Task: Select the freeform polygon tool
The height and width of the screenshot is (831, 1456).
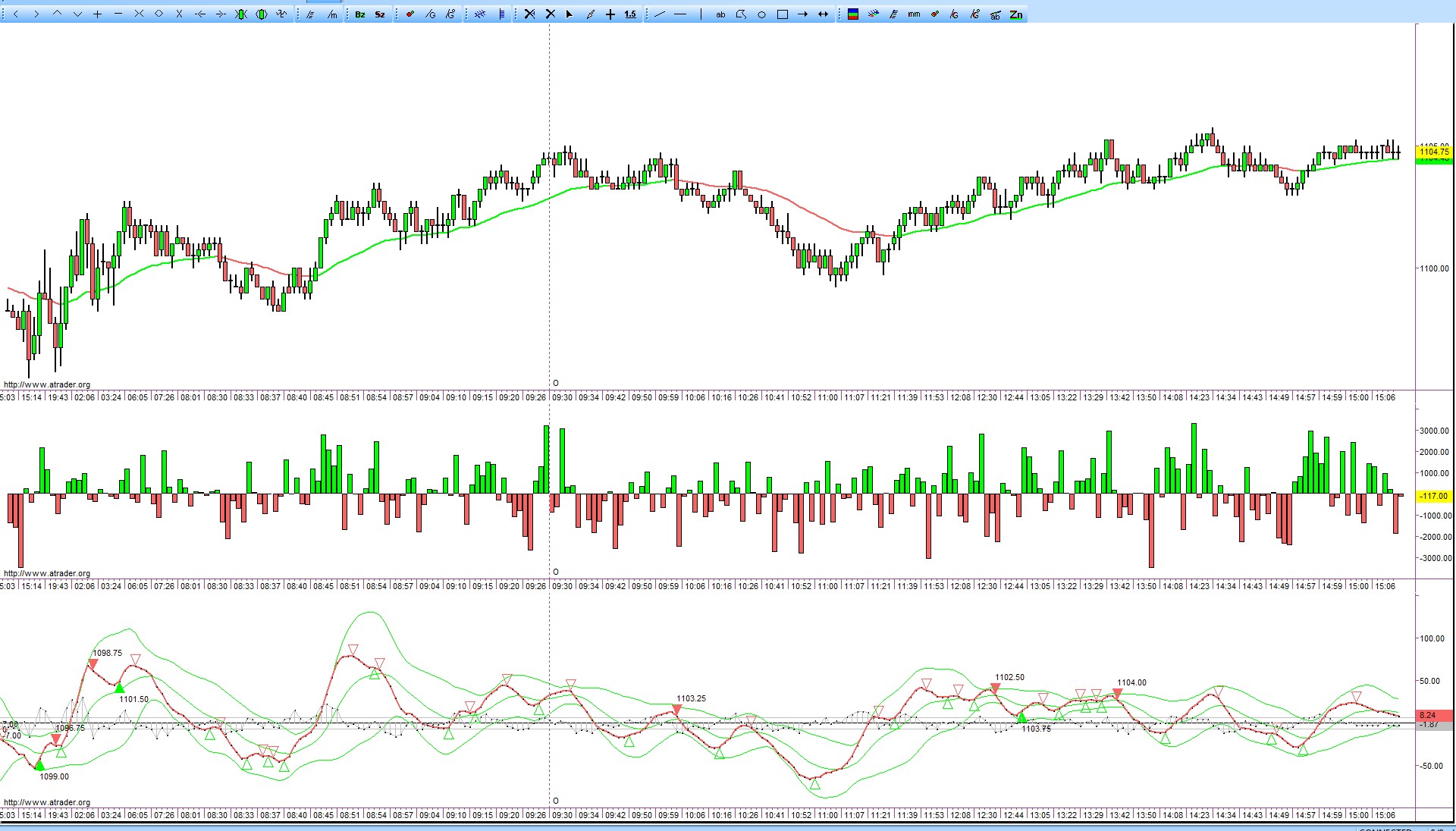Action: coord(741,14)
